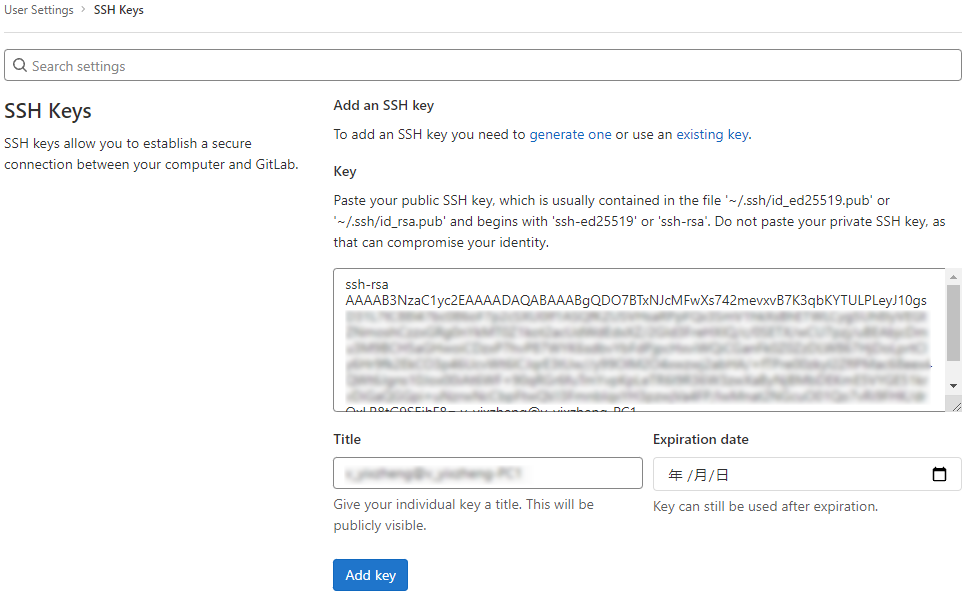Image resolution: width=965 pixels, height=594 pixels.
Task: Click the 'Title' field label
Action: 347,439
